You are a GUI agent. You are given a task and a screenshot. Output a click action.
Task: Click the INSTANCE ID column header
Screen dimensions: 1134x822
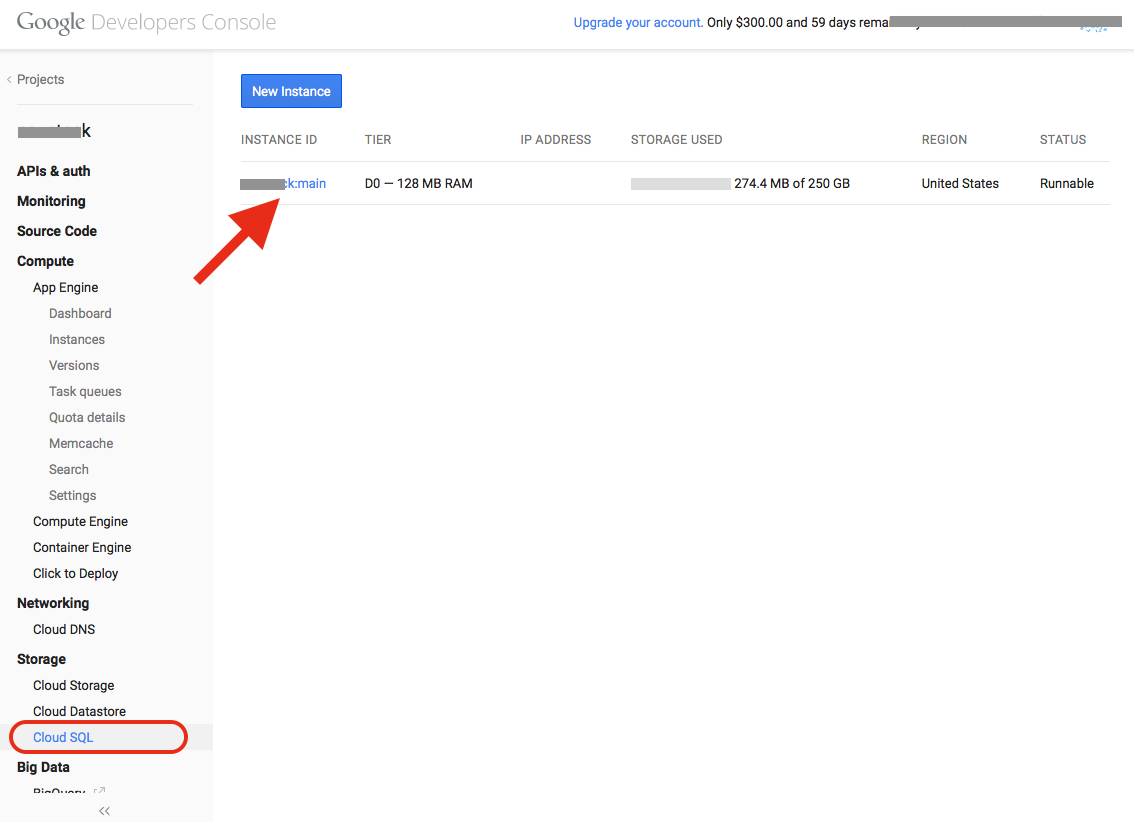(x=278, y=140)
